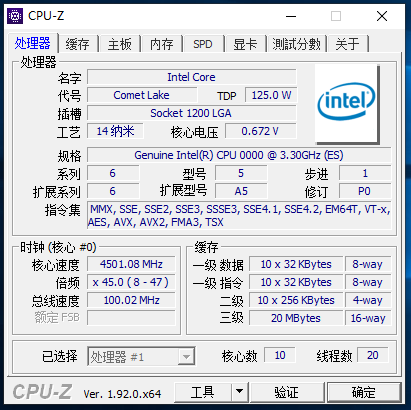Select the 处理器 tab
Screen dimensions: 411x410
(33, 43)
